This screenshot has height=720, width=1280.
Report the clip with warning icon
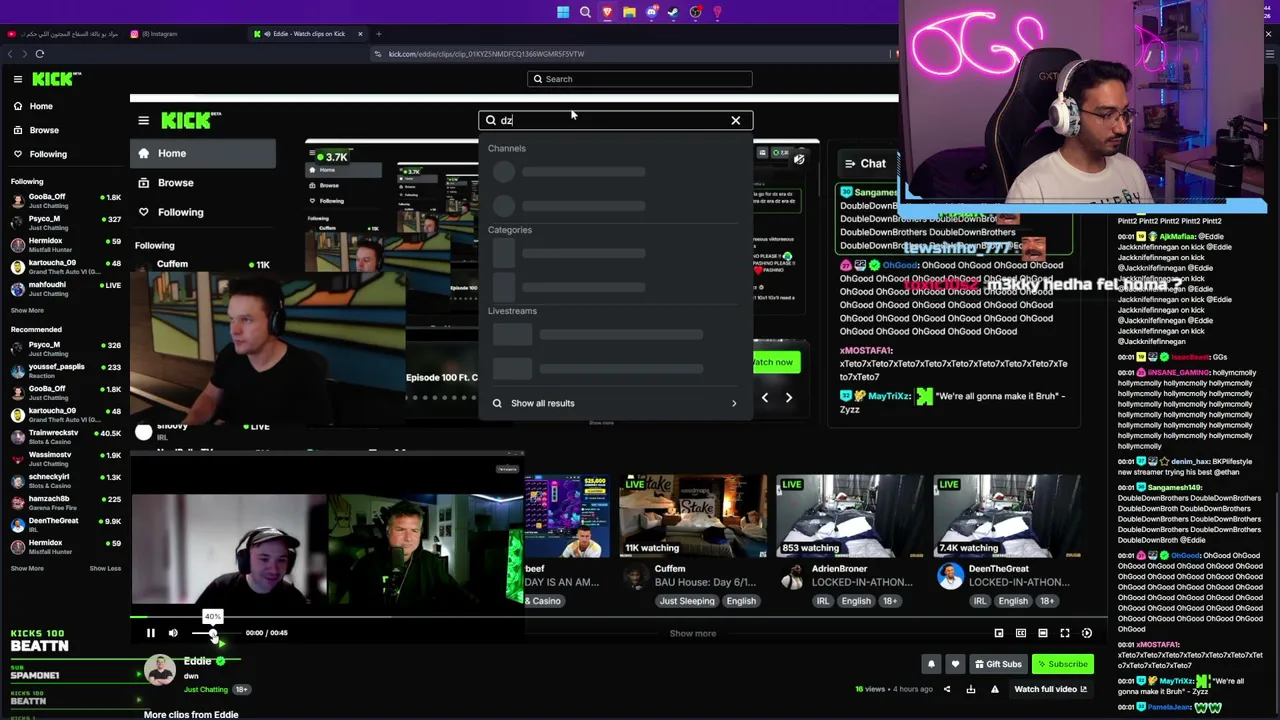(x=994, y=689)
